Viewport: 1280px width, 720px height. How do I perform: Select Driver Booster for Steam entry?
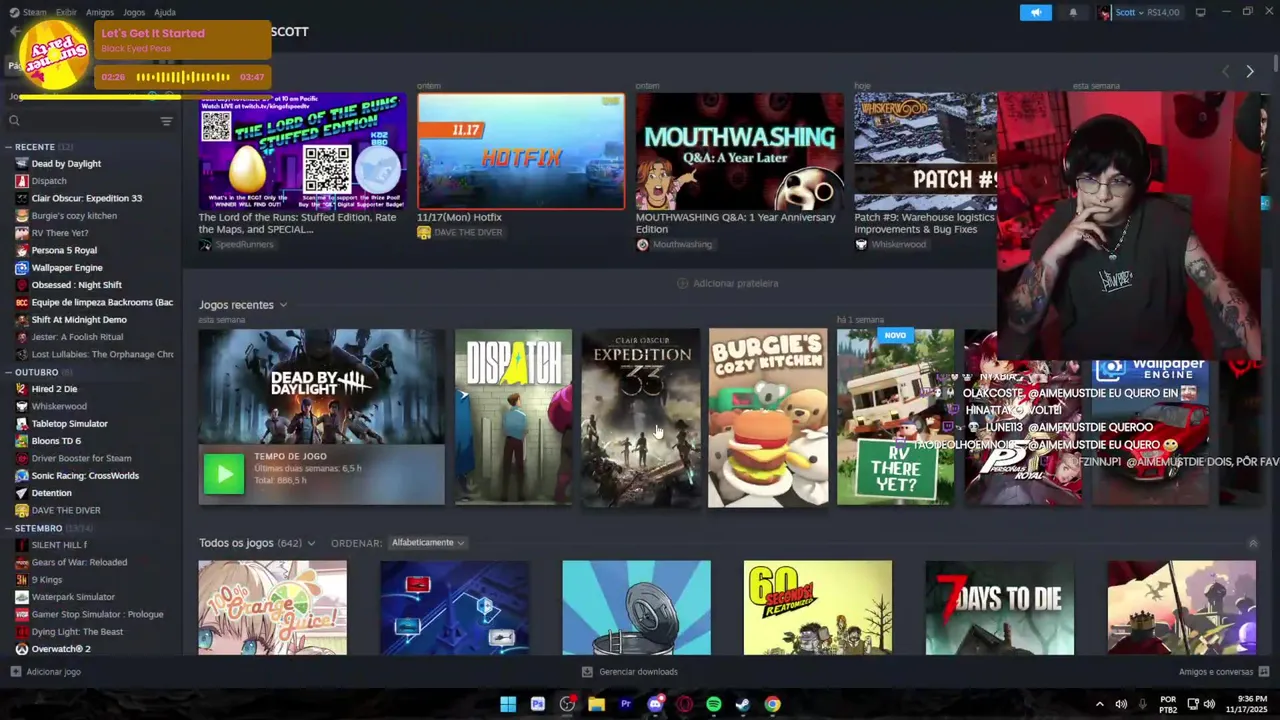[x=81, y=458]
